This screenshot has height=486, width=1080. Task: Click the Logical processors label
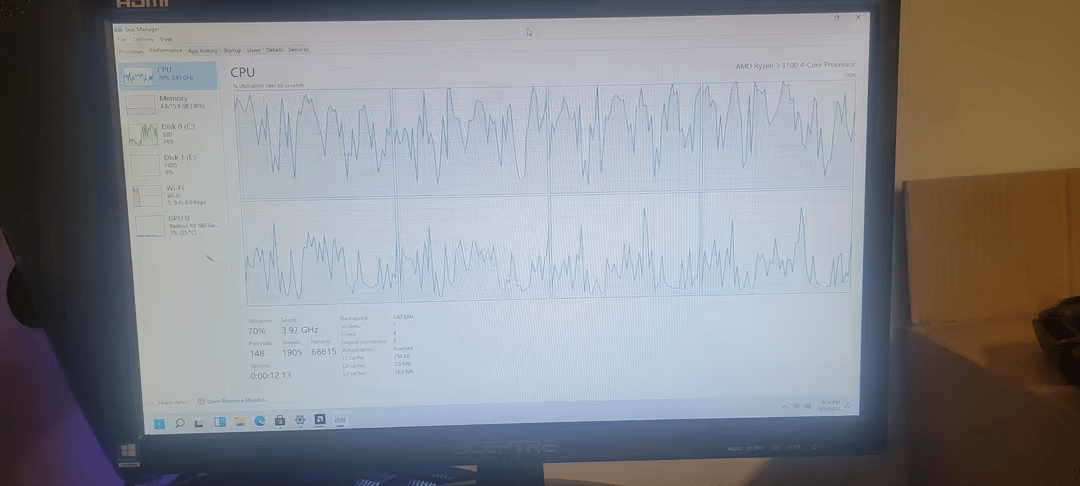[x=364, y=341]
